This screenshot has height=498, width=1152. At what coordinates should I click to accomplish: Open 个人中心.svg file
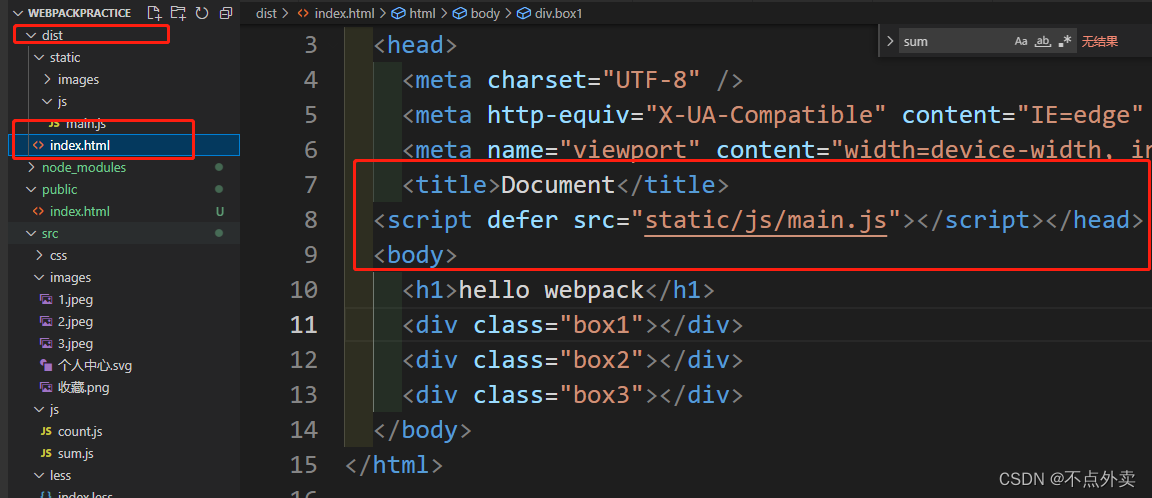95,366
